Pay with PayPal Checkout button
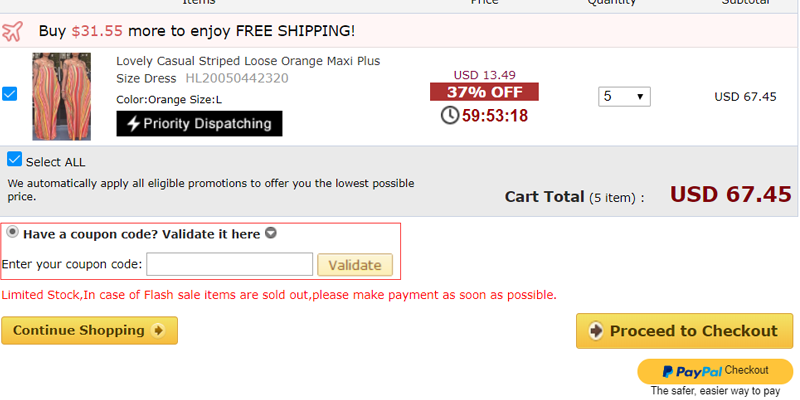800x400 pixels. pyautogui.click(x=715, y=371)
